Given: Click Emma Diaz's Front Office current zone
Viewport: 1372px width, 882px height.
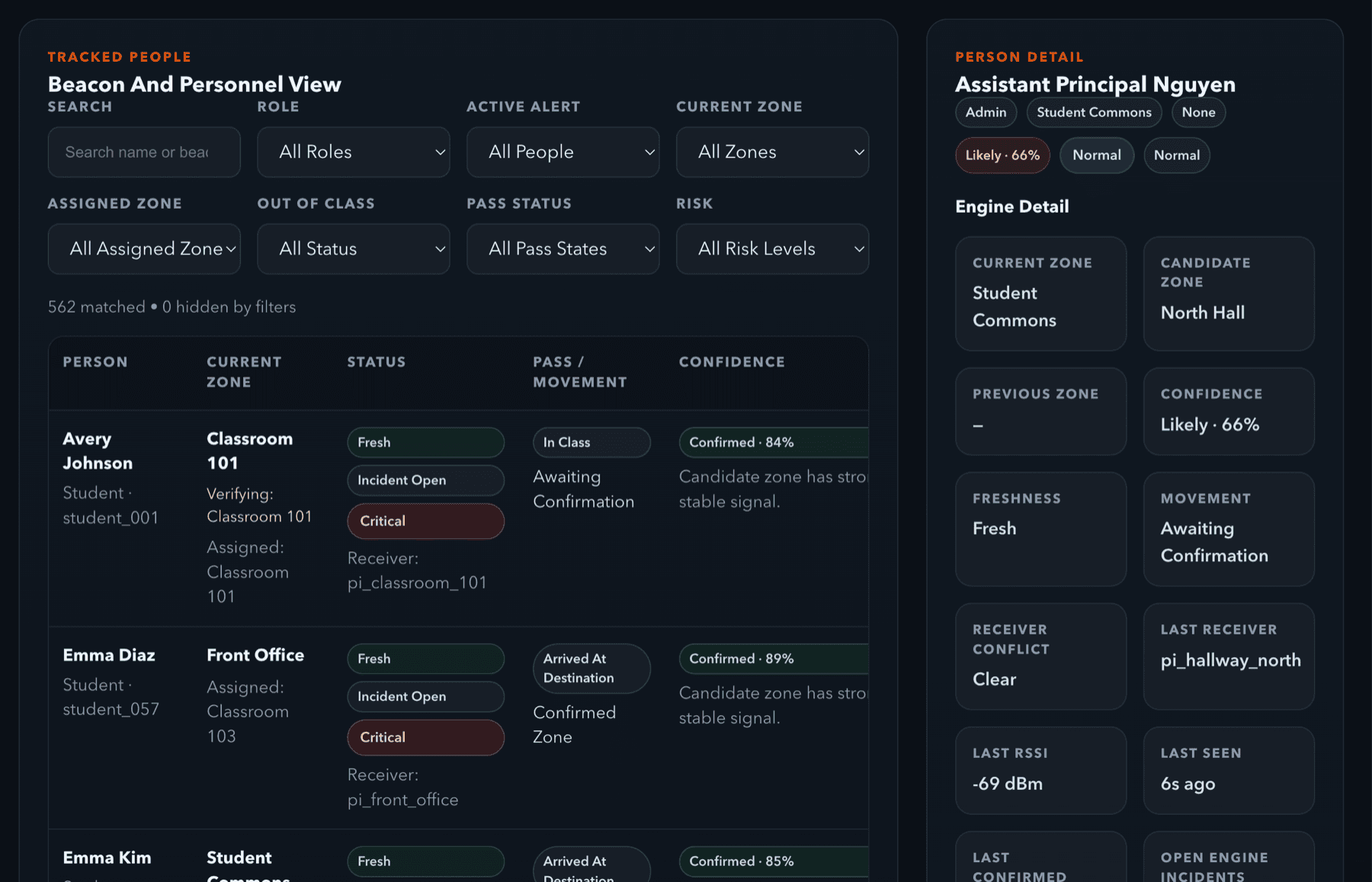Looking at the screenshot, I should click(255, 656).
